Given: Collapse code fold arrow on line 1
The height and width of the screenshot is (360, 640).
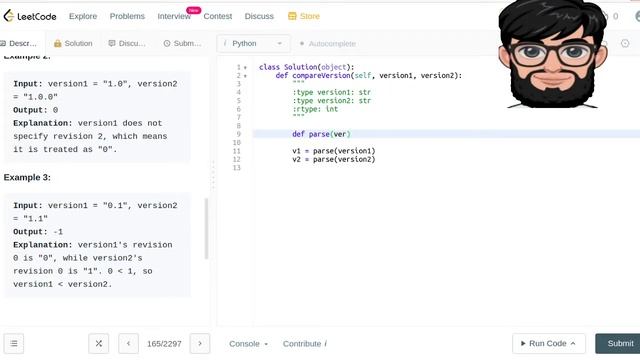Looking at the screenshot, I should coord(245,67).
